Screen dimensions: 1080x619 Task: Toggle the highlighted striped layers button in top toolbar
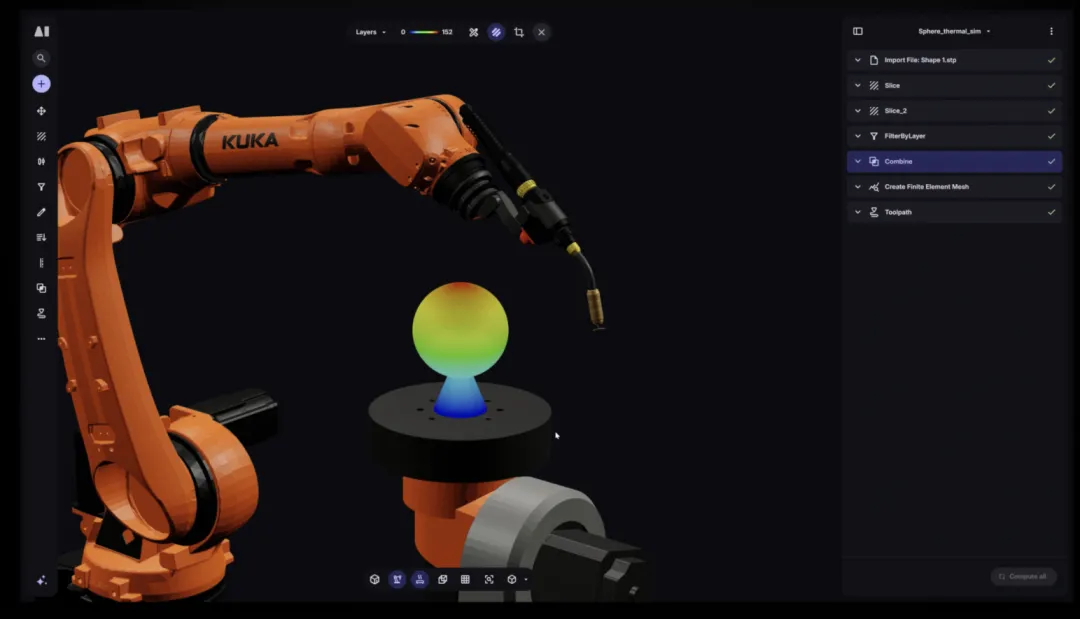click(x=496, y=32)
